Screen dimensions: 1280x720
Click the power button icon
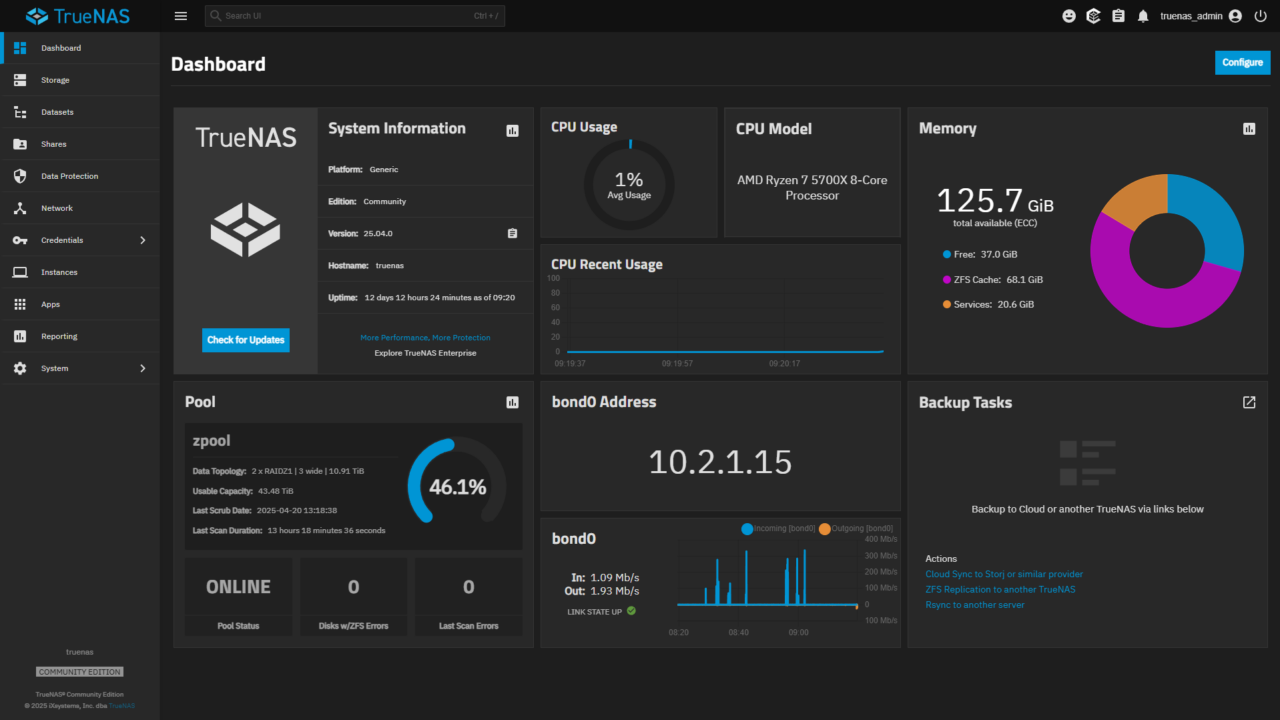coord(1260,16)
